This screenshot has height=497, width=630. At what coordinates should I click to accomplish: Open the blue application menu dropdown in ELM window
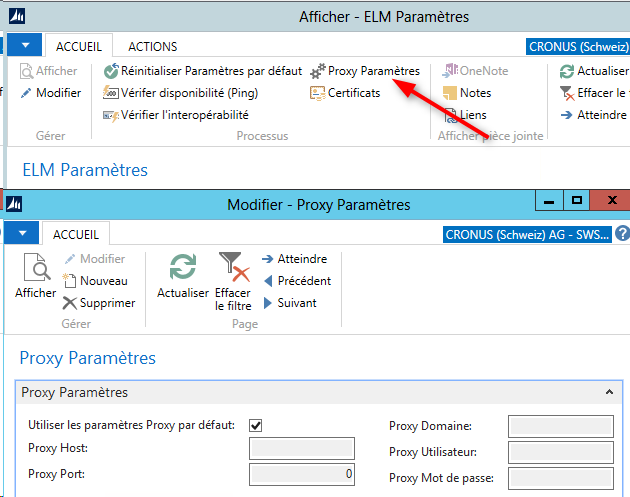(31, 46)
